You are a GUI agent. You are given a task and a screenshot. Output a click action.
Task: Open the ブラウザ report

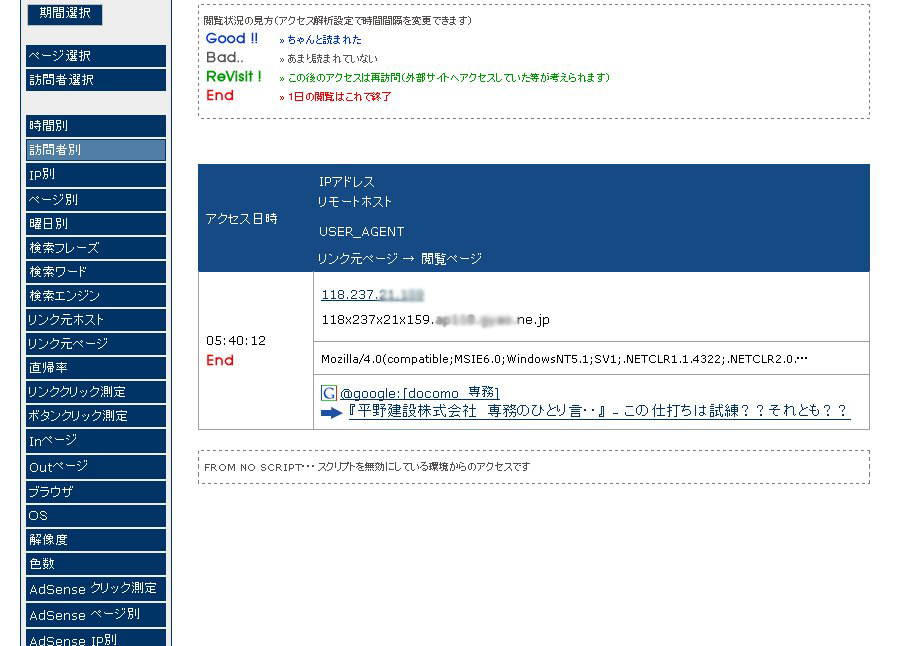(96, 492)
